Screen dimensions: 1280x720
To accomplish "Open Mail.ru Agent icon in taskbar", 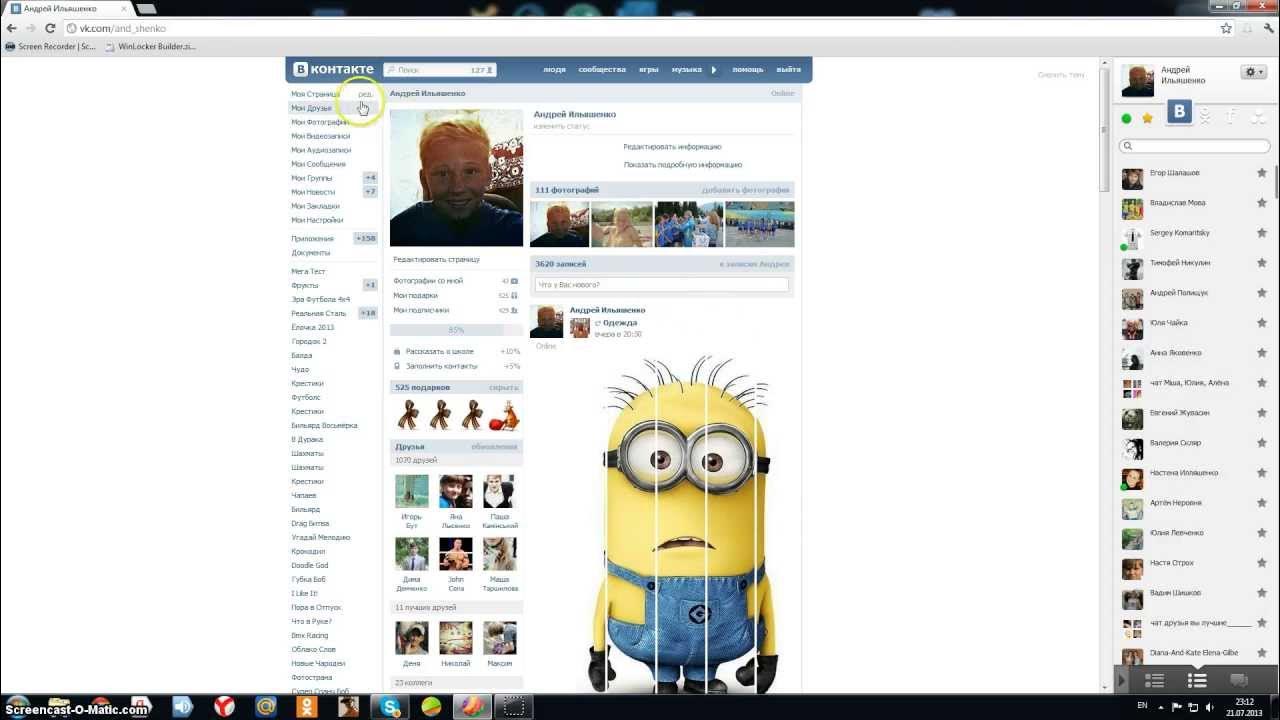I will point(266,707).
